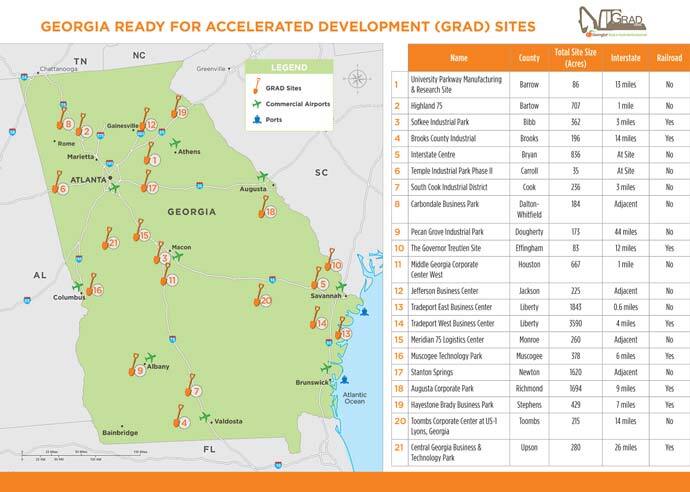Click Interstate Centre in the table
690x492 pixels.
coord(433,154)
